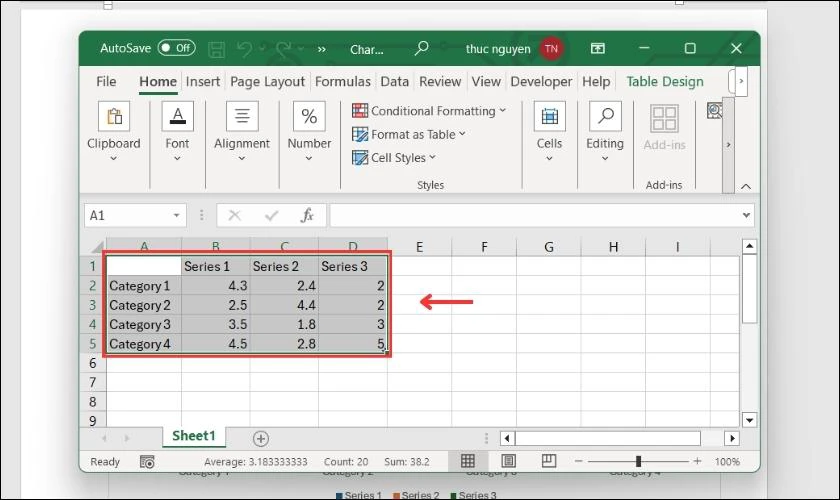
Task: Select the Home tab
Action: pyautogui.click(x=158, y=81)
